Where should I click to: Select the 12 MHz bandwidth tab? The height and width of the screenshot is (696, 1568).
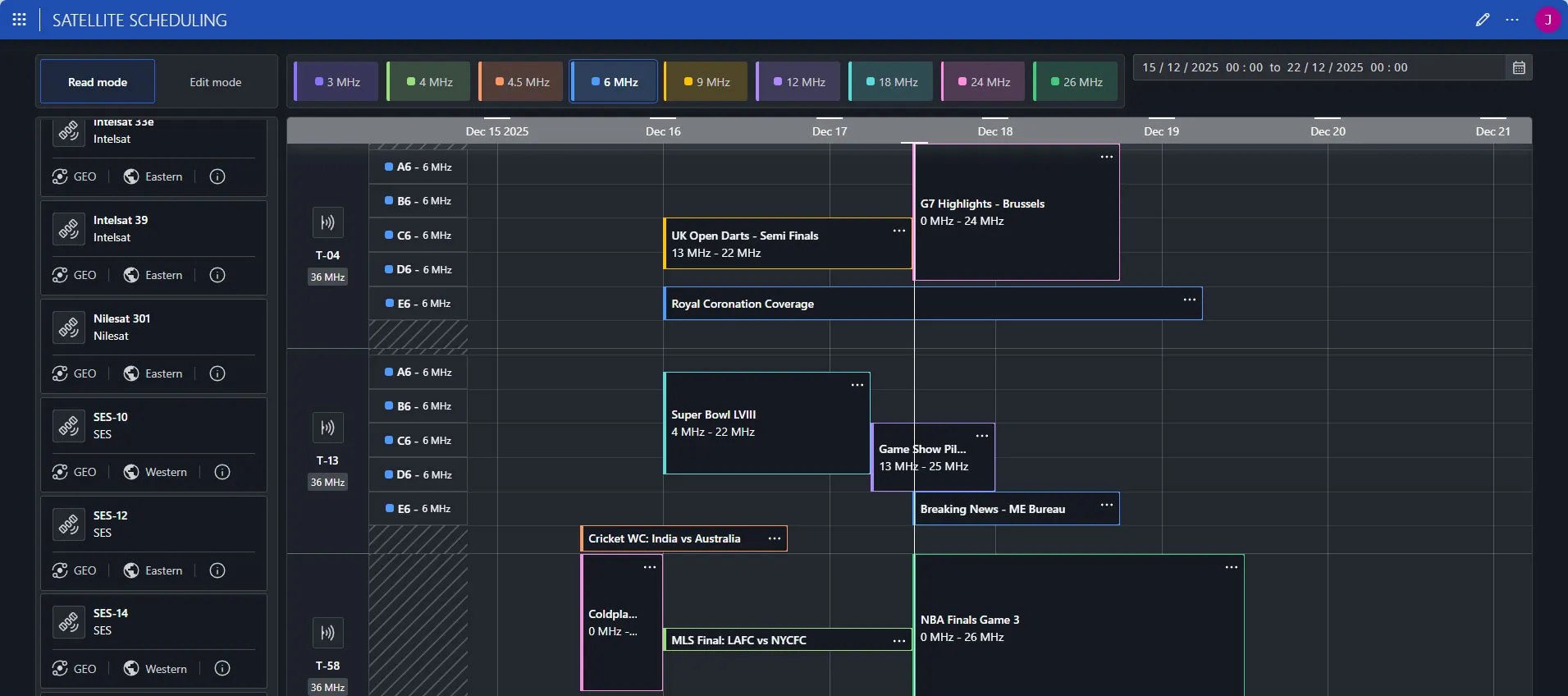pos(799,81)
